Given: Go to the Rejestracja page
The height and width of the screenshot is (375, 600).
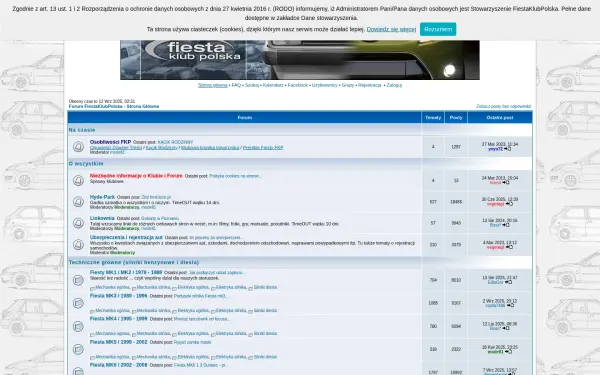Looking at the screenshot, I should 370,85.
